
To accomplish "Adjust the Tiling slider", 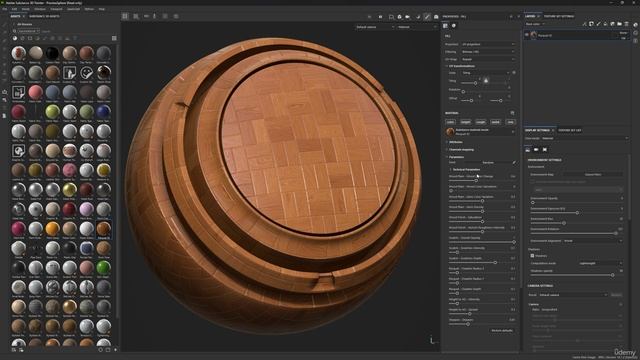I will [x=475, y=83].
